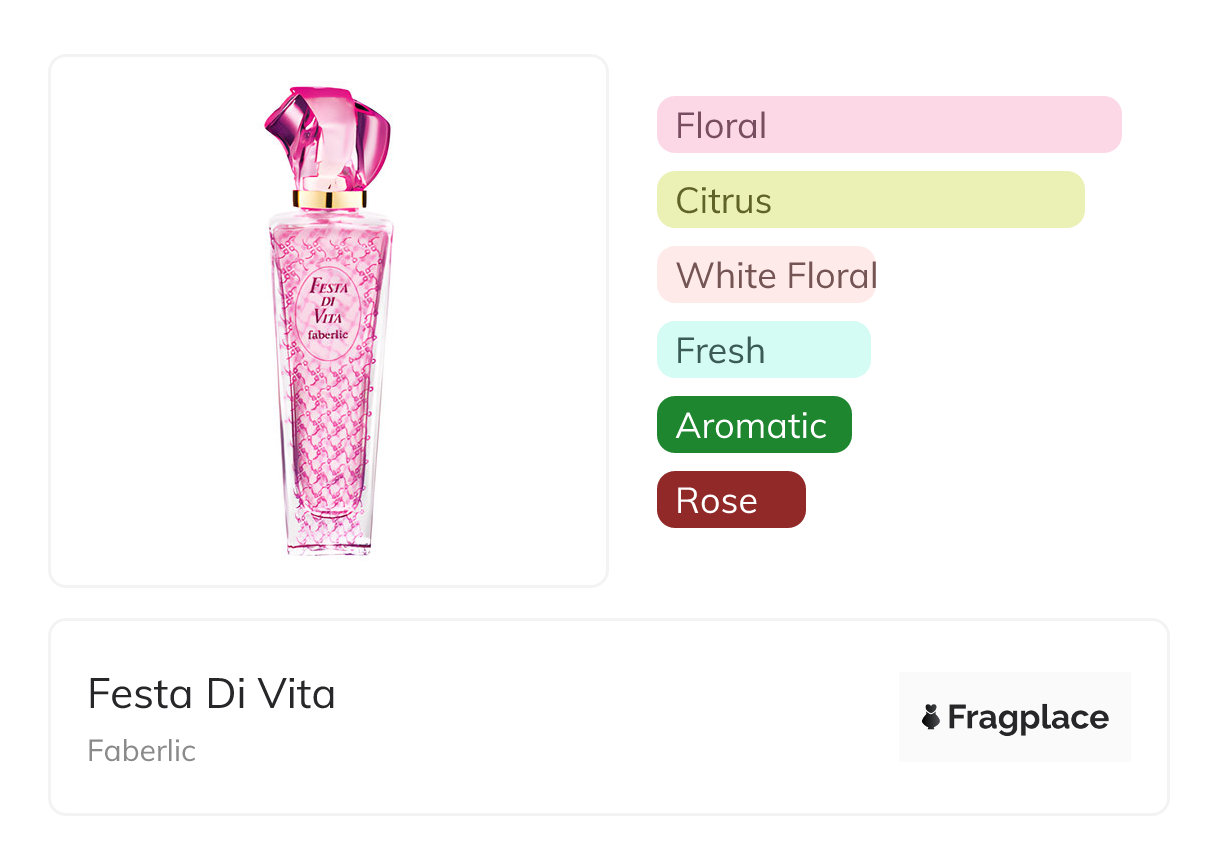Open the Faberlic brand link

[x=141, y=751]
